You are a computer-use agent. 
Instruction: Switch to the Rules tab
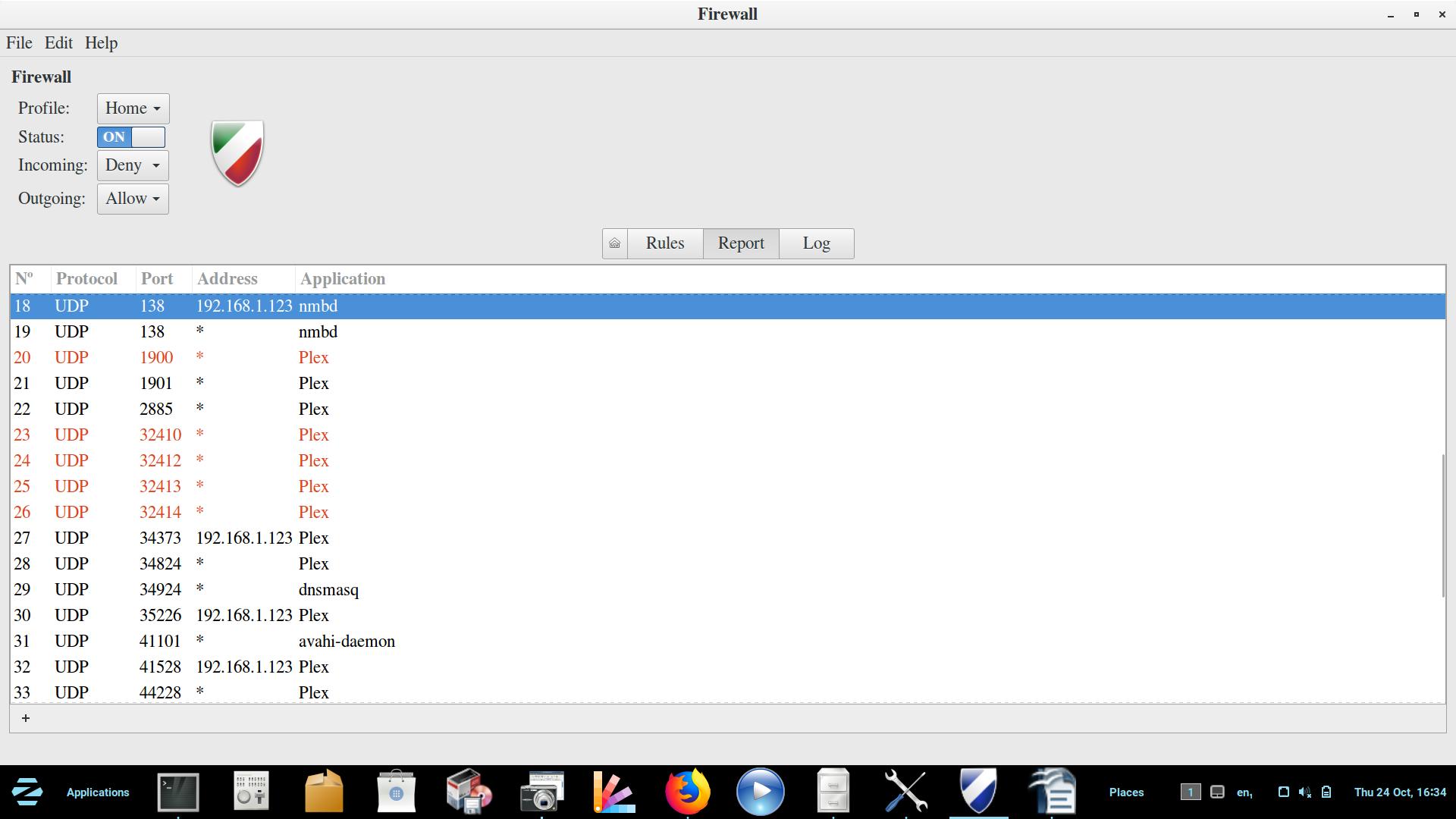point(664,243)
